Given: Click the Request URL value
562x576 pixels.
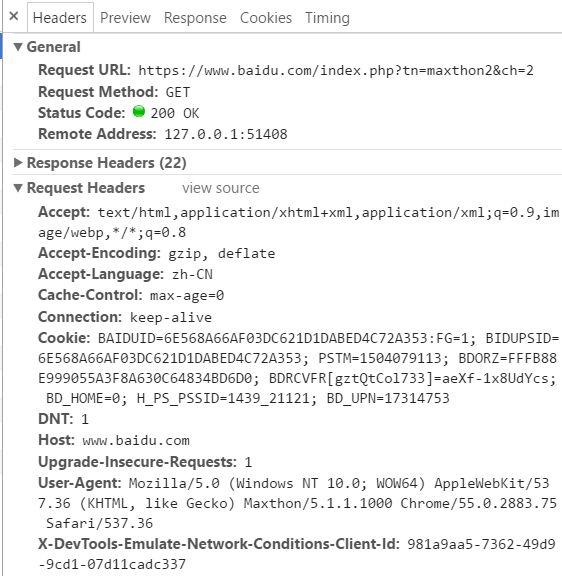Looking at the screenshot, I should [336, 70].
